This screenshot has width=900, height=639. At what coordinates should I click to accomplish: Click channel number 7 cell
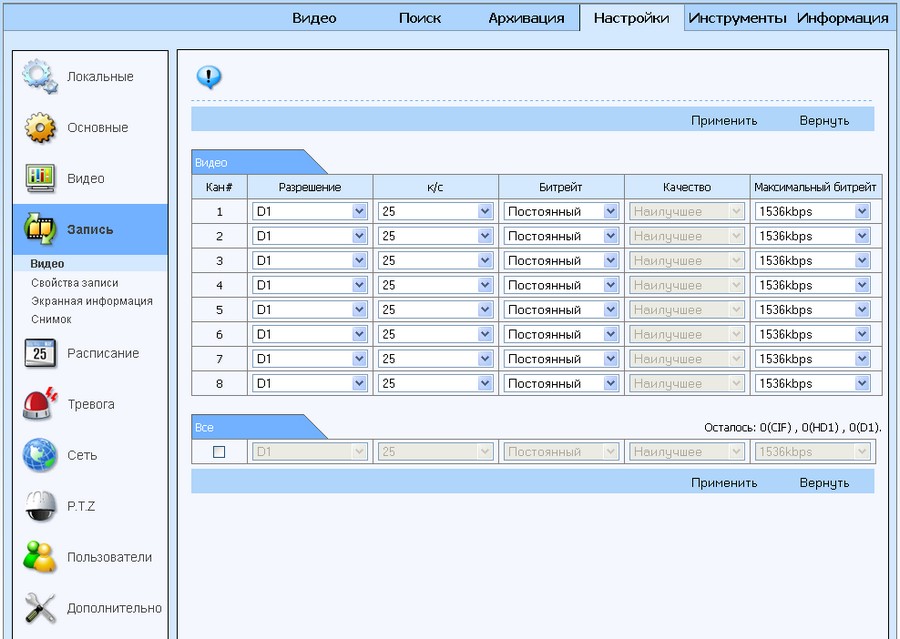pyautogui.click(x=219, y=359)
